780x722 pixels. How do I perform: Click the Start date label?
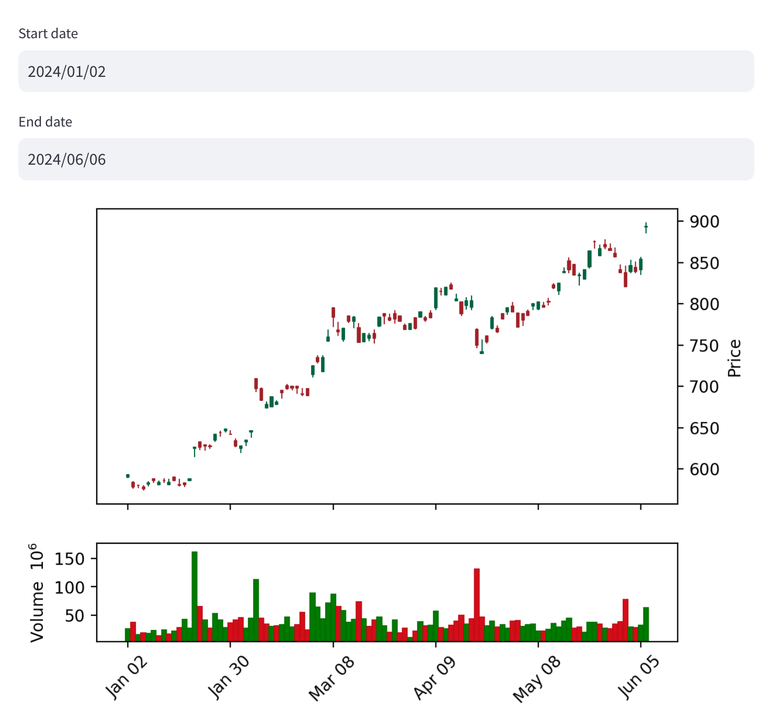[x=48, y=33]
